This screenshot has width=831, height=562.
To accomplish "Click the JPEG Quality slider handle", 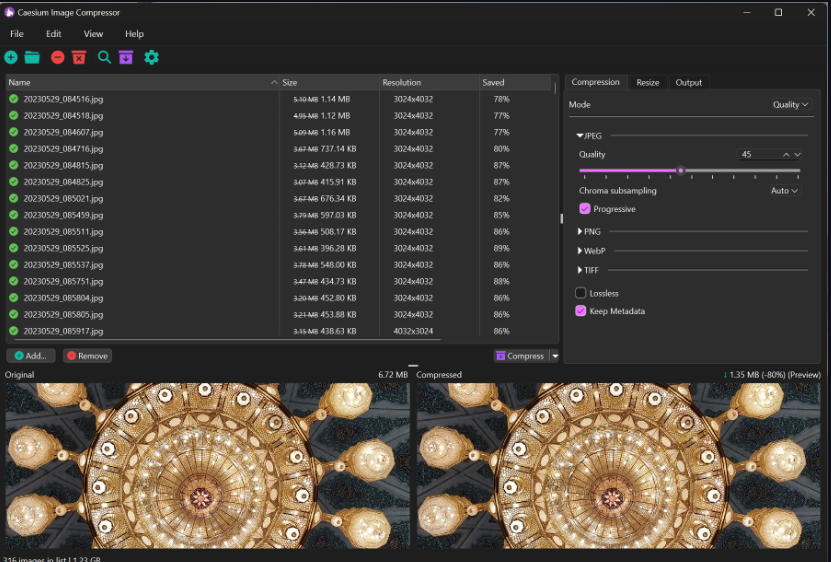I will coord(680,170).
